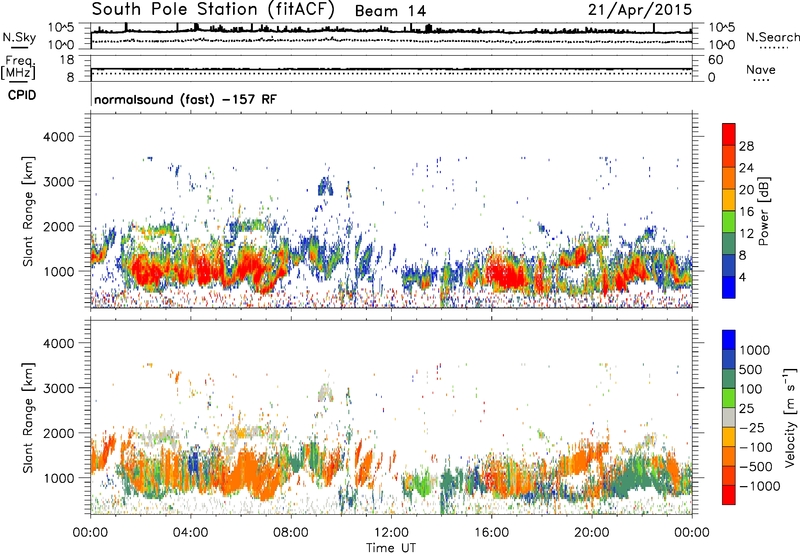Image resolution: width=800 pixels, height=554 pixels.
Task: Click the '08:00' time axis tick label
Action: [291, 533]
